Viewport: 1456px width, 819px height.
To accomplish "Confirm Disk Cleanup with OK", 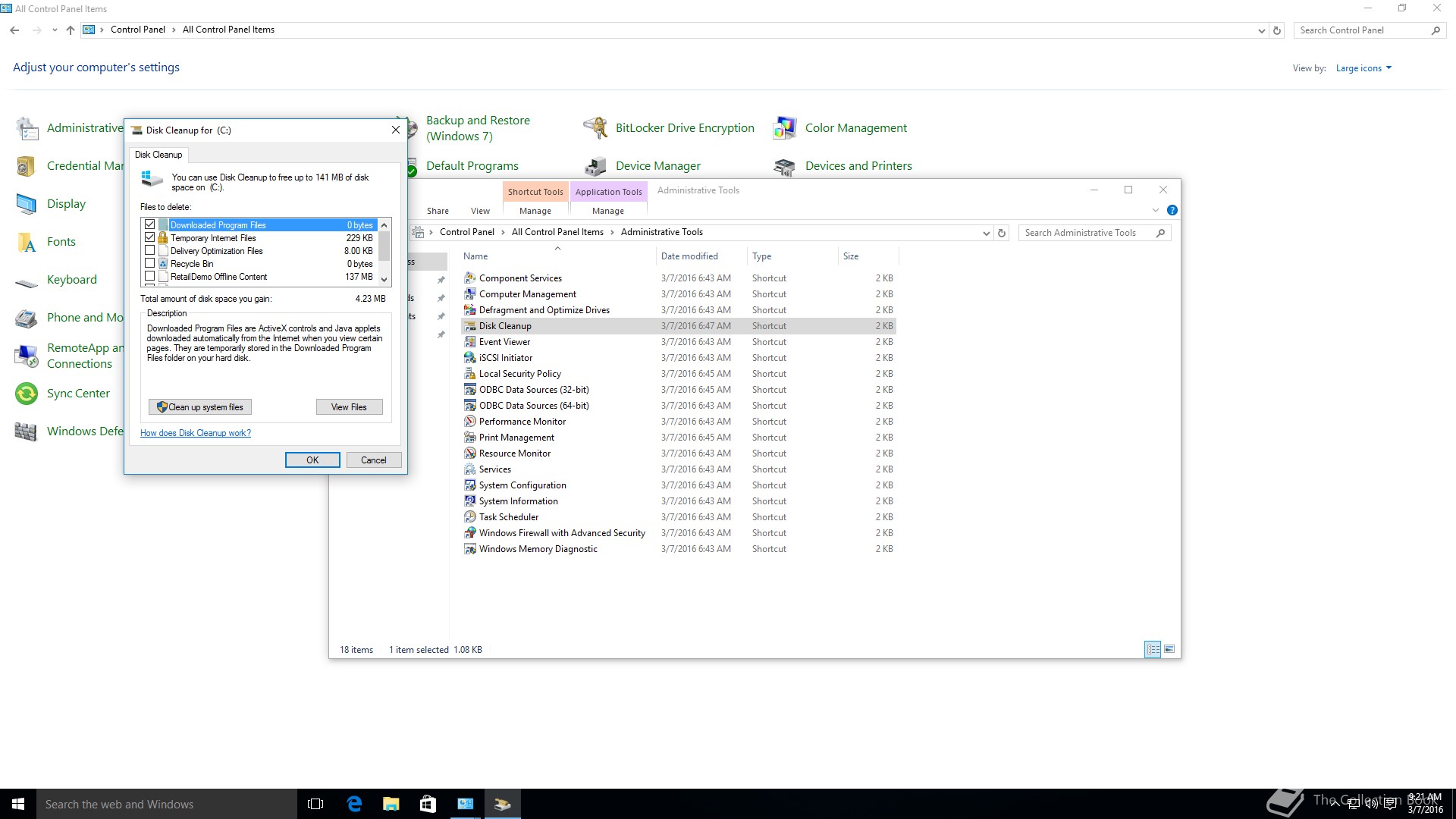I will click(312, 460).
